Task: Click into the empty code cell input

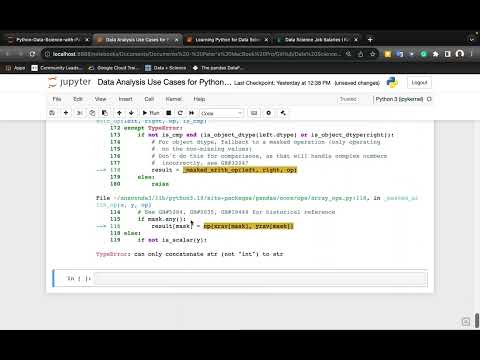Action: (x=260, y=279)
